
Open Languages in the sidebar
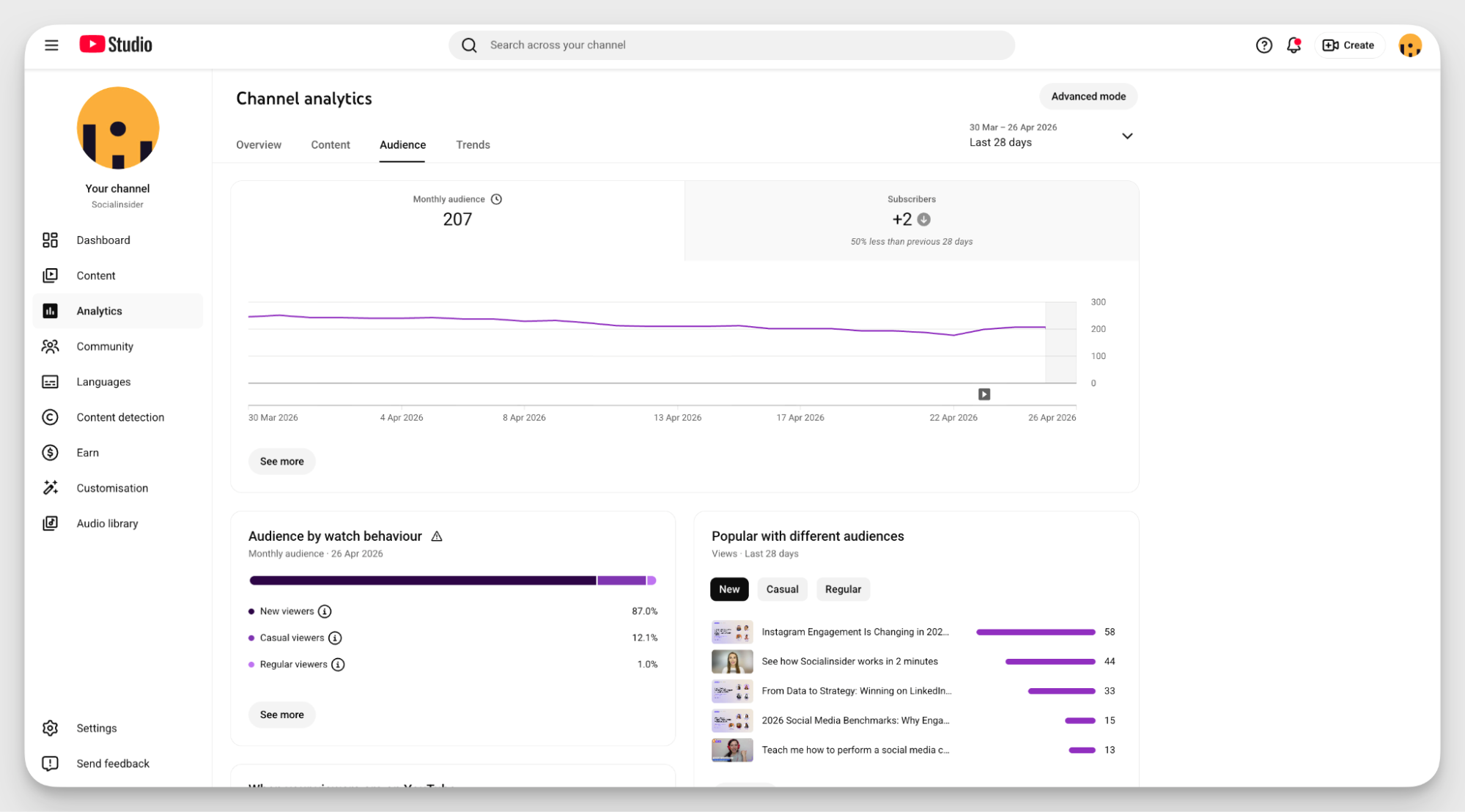[118, 382]
